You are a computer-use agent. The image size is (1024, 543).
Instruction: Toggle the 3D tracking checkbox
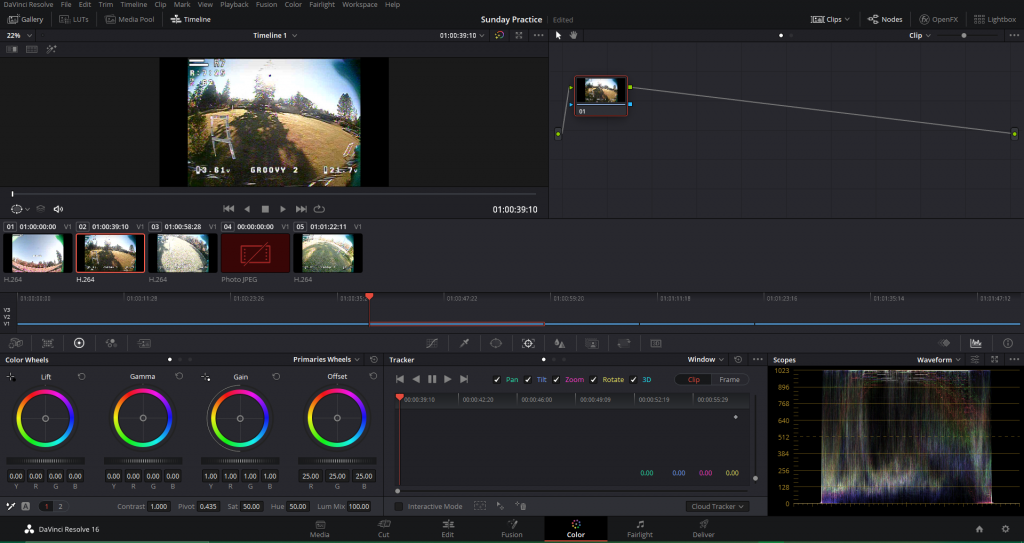point(633,380)
